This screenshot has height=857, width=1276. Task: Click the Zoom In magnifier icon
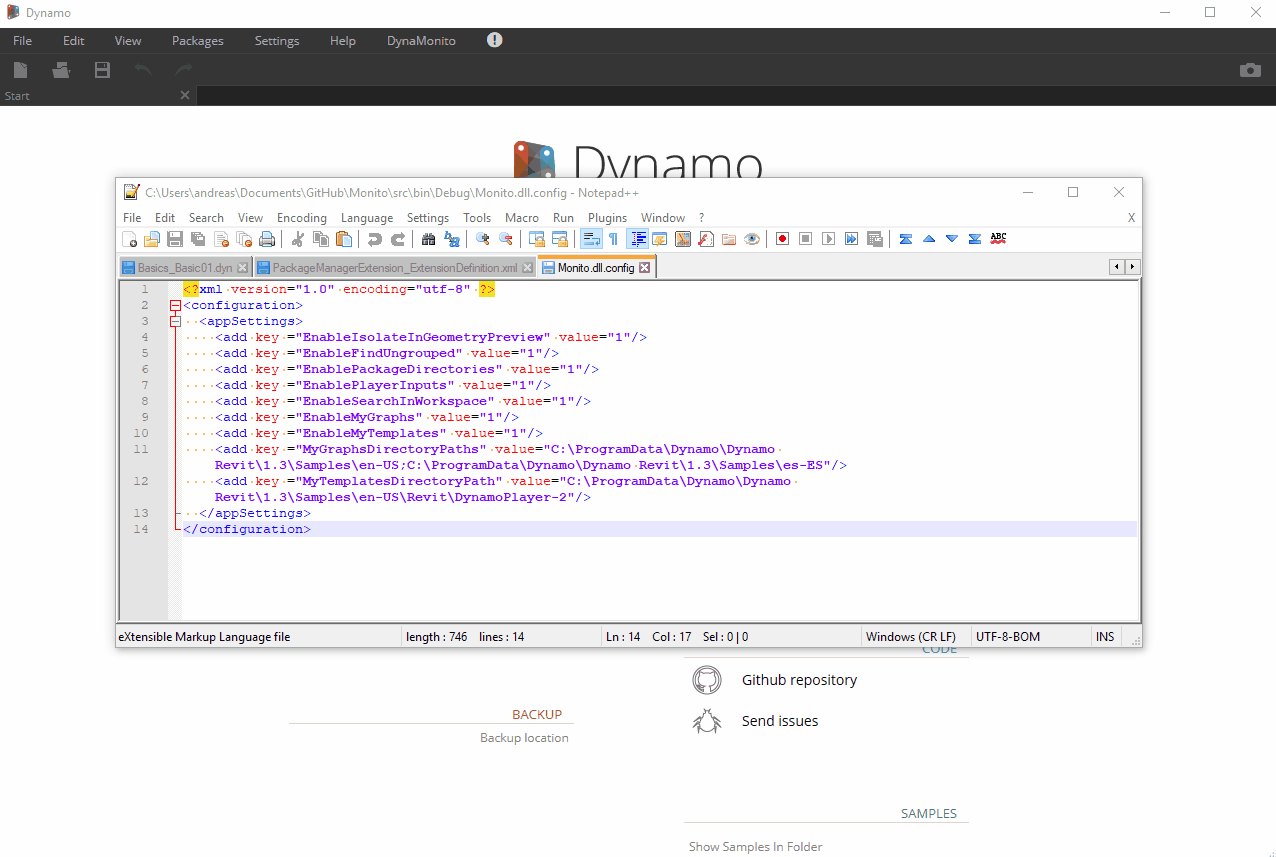coord(483,239)
